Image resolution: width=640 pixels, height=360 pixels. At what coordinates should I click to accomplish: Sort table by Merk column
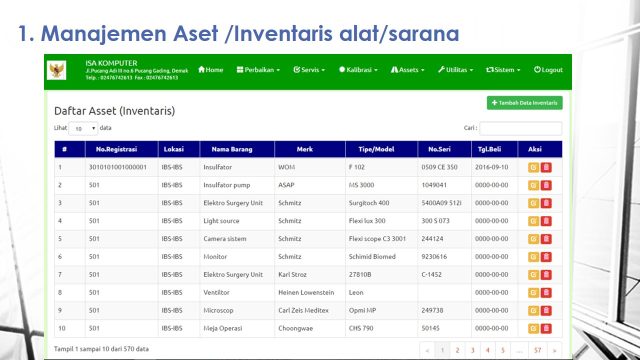pyautogui.click(x=310, y=149)
